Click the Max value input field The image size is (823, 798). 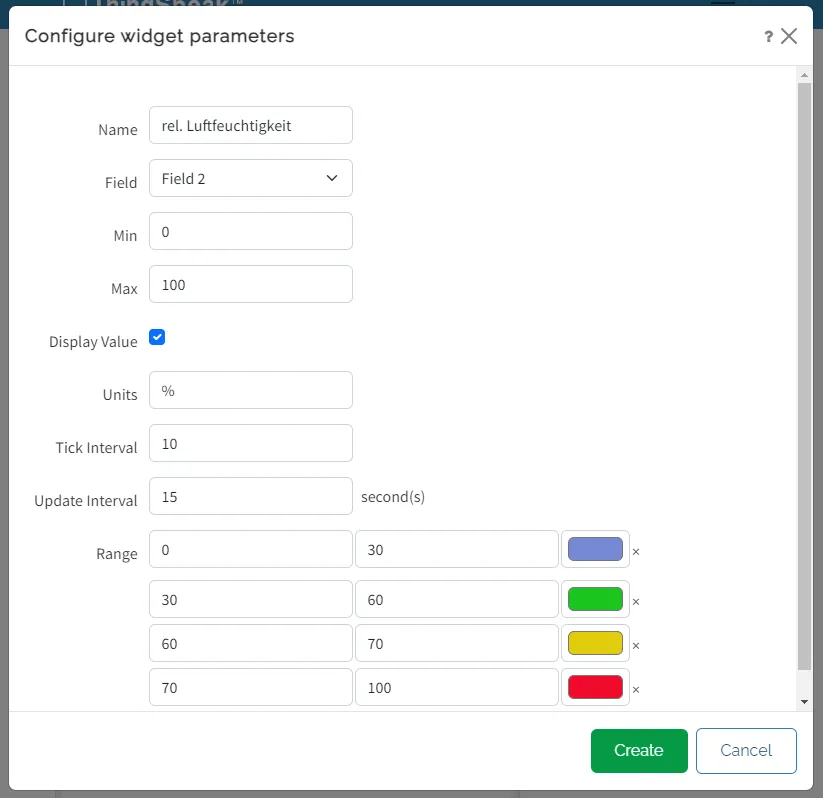point(250,284)
